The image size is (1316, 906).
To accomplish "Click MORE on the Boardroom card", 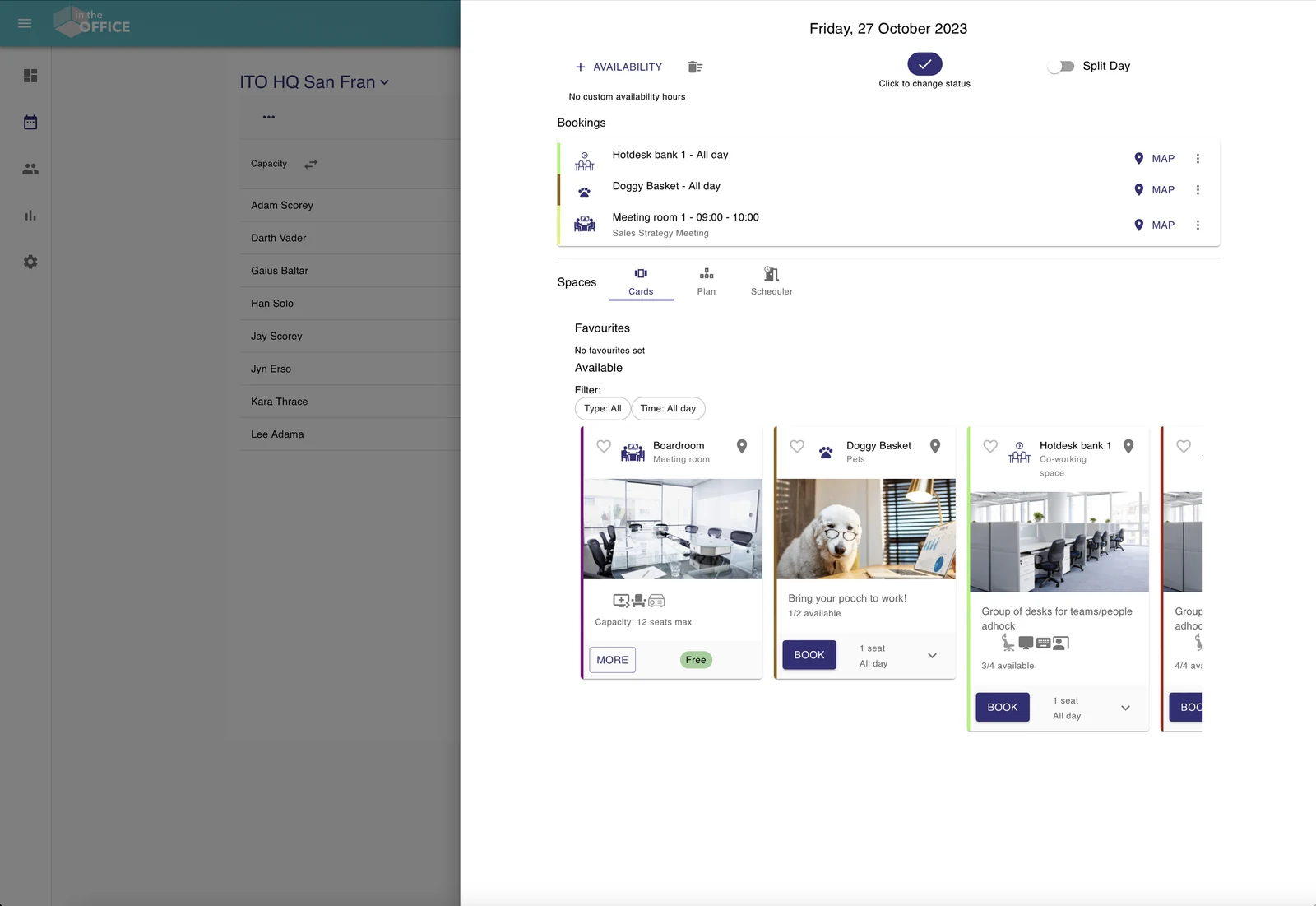I will 612,660.
